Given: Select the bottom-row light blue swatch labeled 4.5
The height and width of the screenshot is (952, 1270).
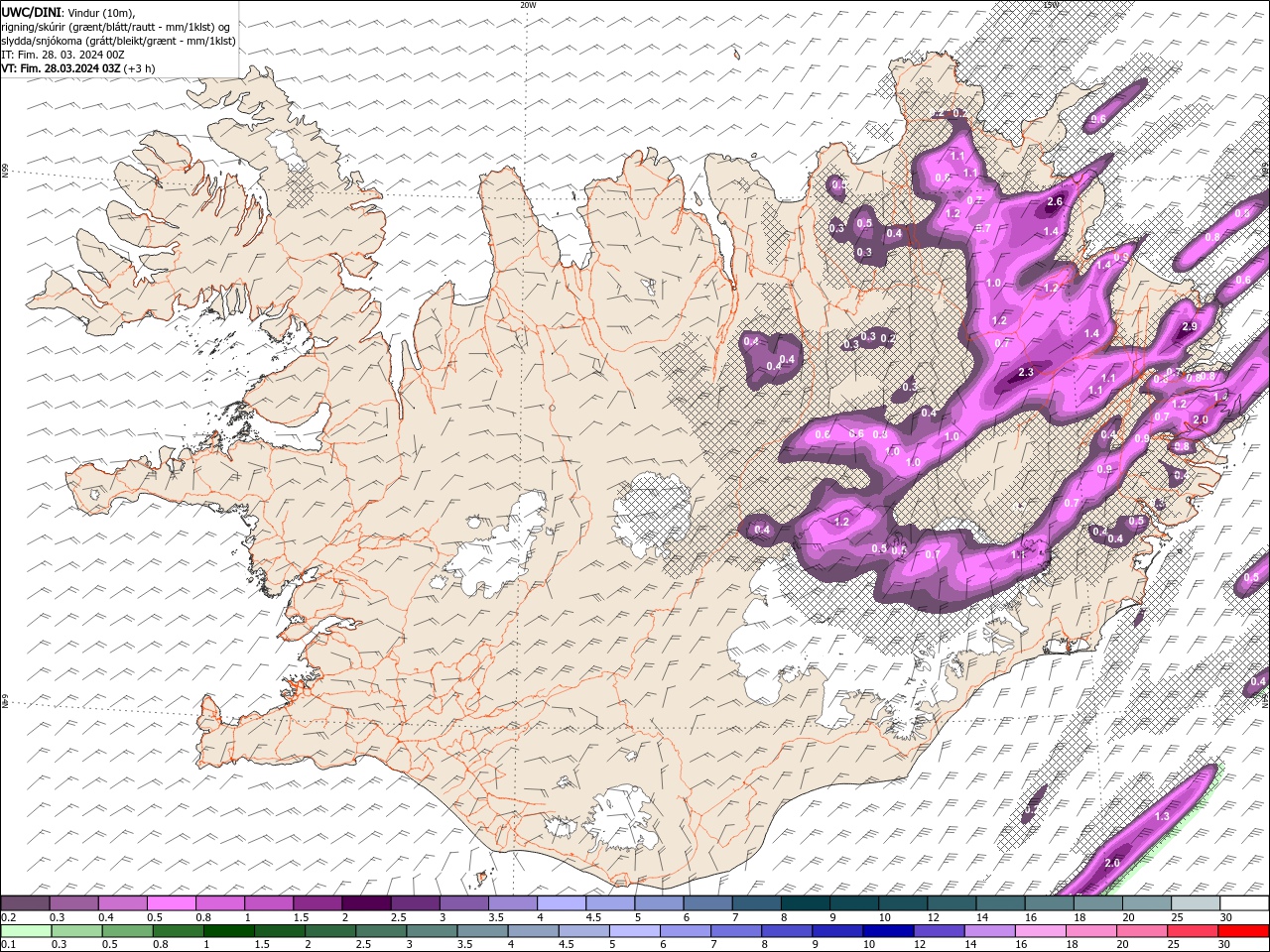Looking at the screenshot, I should (x=584, y=931).
